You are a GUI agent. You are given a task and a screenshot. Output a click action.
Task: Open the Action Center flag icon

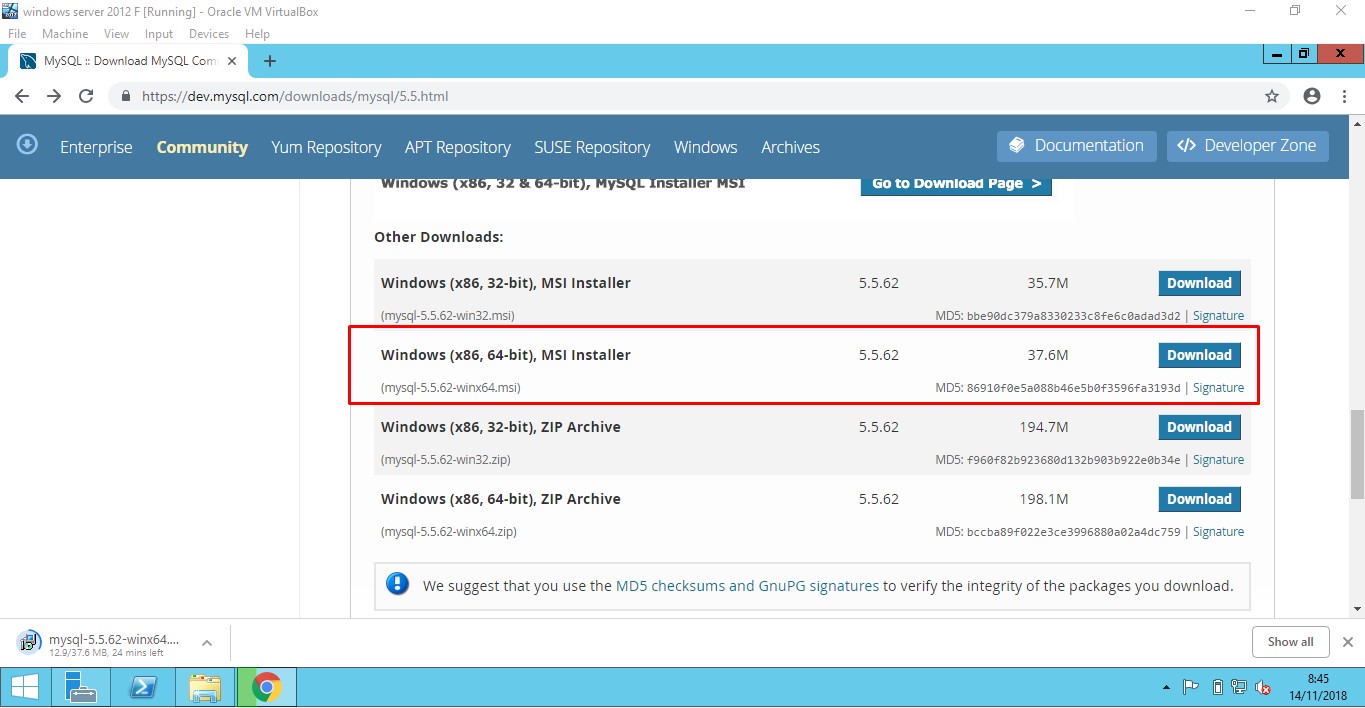click(x=1191, y=688)
